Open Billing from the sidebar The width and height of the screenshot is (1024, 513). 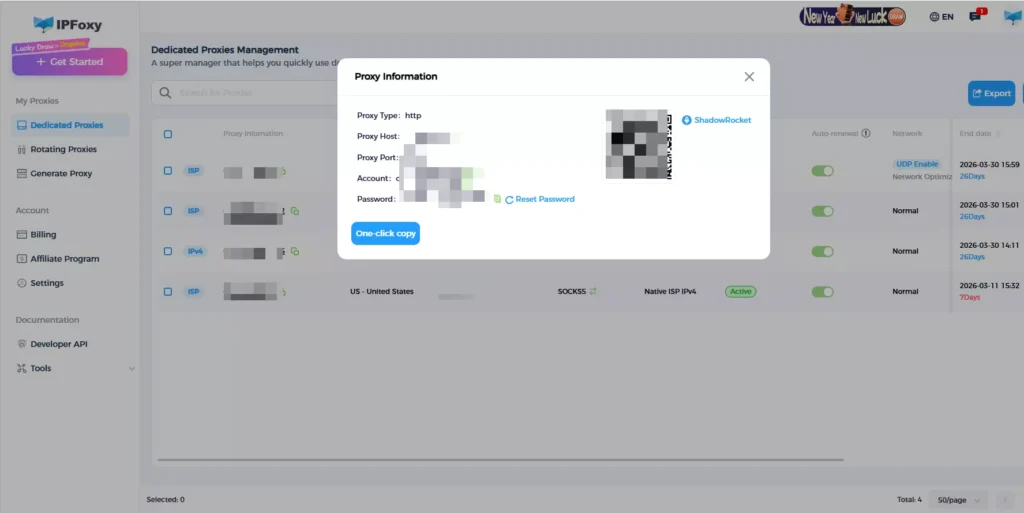pos(43,235)
